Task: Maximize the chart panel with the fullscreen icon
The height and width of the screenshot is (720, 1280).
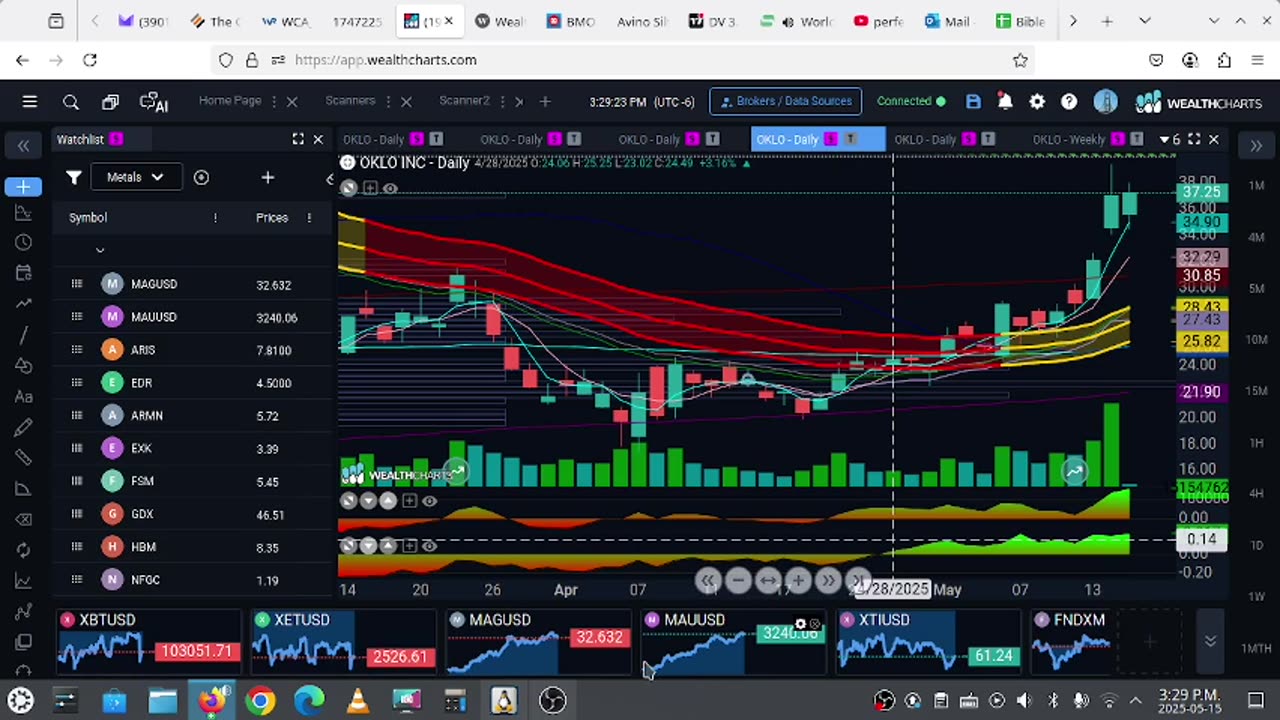Action: [1194, 139]
